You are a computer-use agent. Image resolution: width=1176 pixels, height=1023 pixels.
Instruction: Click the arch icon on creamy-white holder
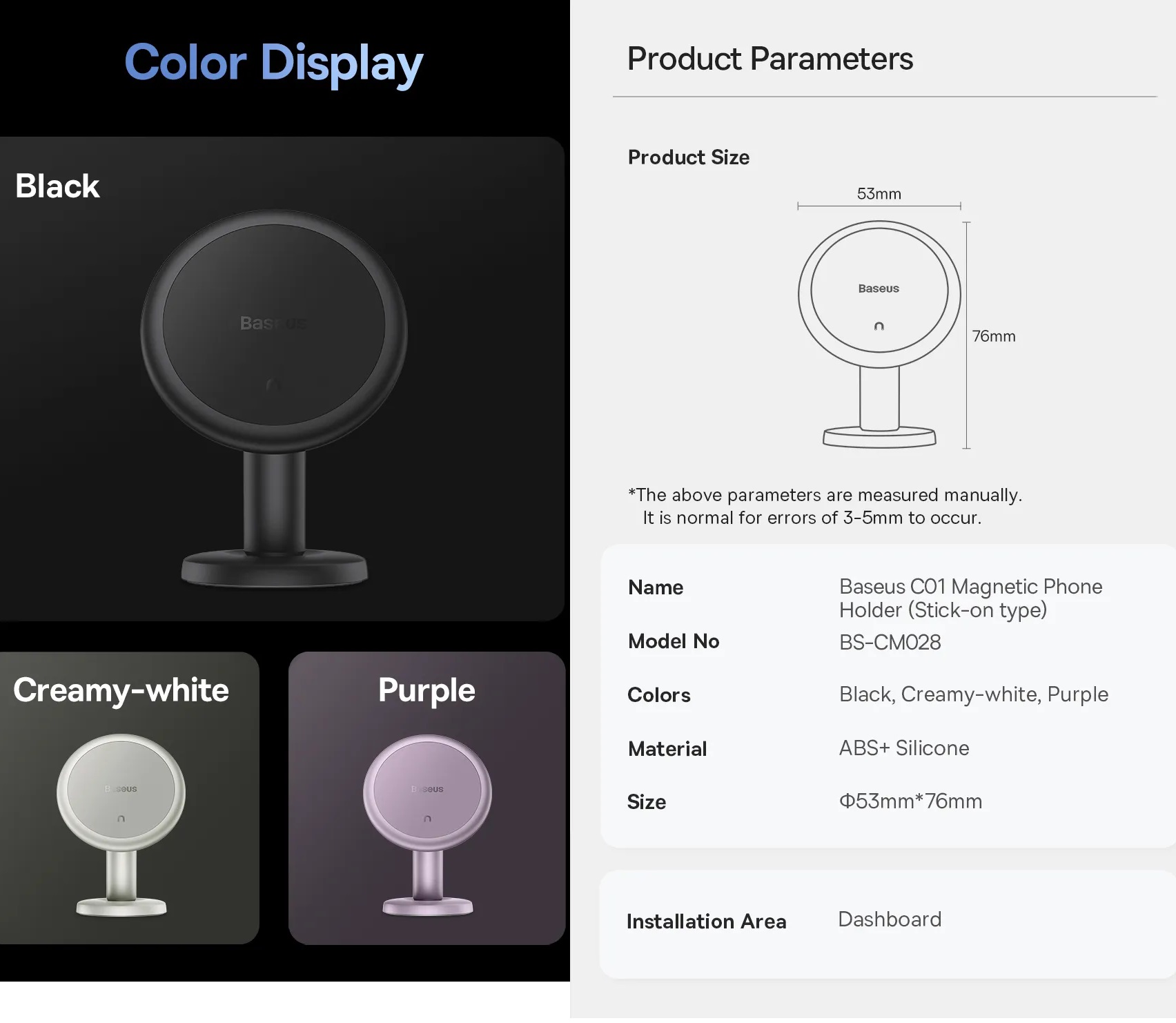(121, 819)
